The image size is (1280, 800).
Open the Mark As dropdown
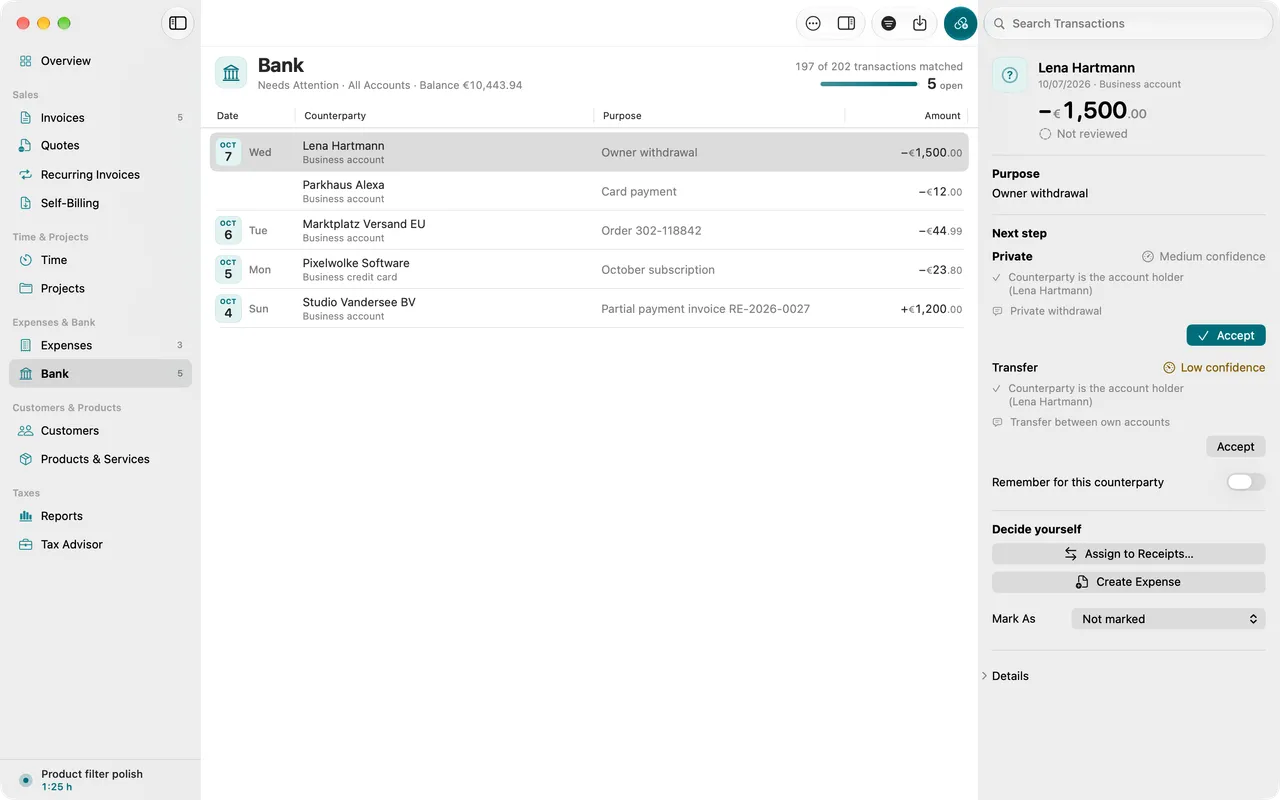tap(1168, 619)
